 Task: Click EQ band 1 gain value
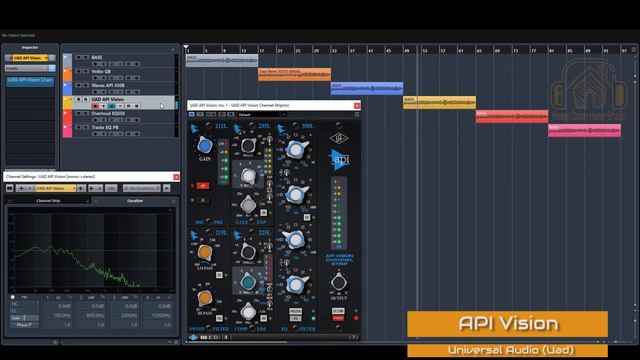[57, 306]
